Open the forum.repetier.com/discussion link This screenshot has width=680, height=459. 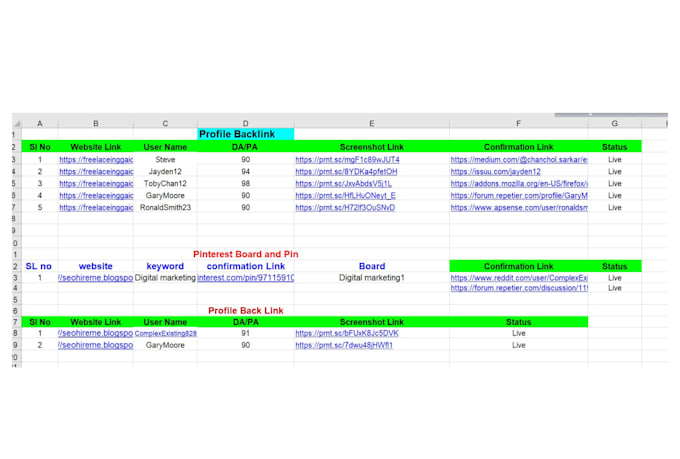519,288
